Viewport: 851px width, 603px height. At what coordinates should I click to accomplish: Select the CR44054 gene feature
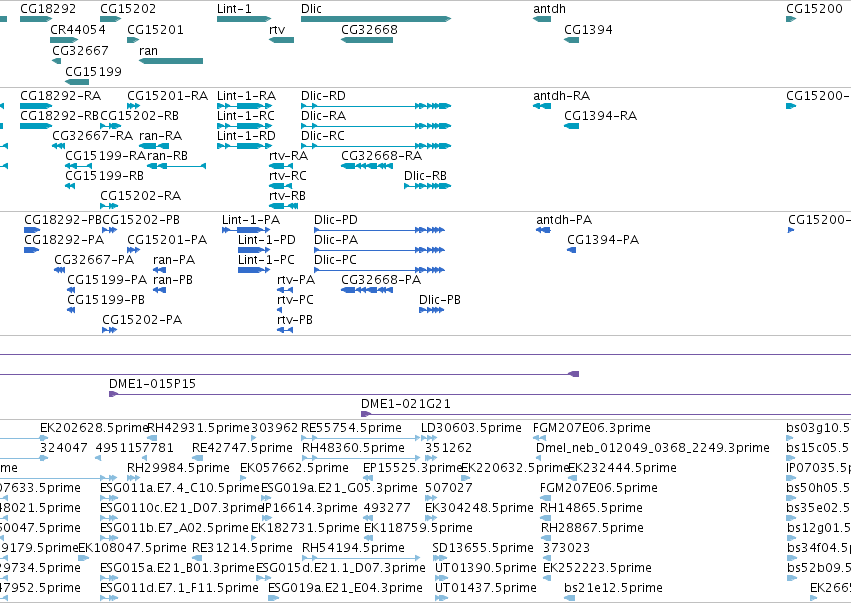(64, 40)
